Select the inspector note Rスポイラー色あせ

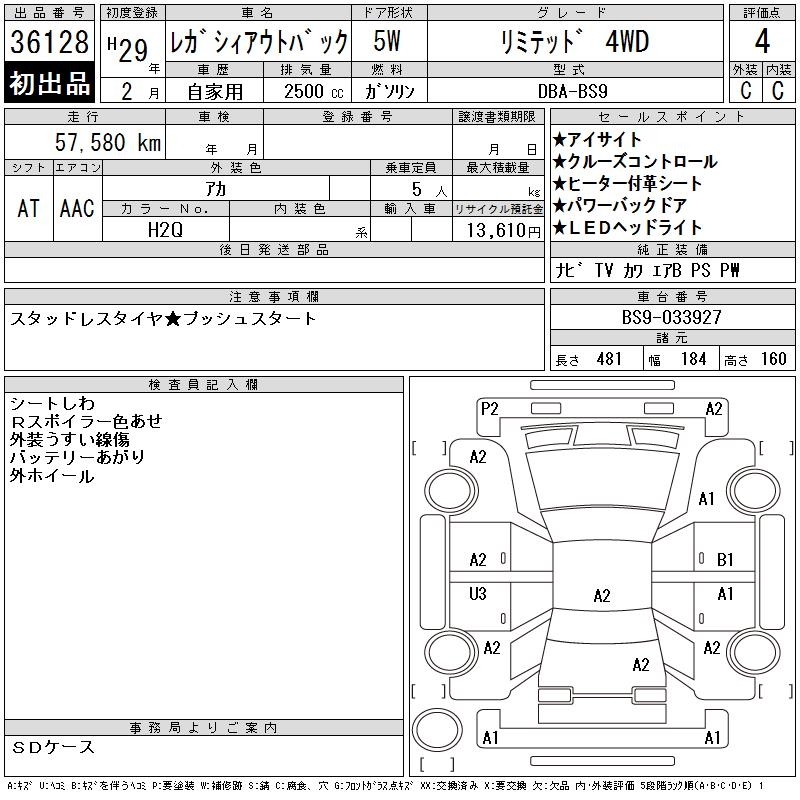86,421
